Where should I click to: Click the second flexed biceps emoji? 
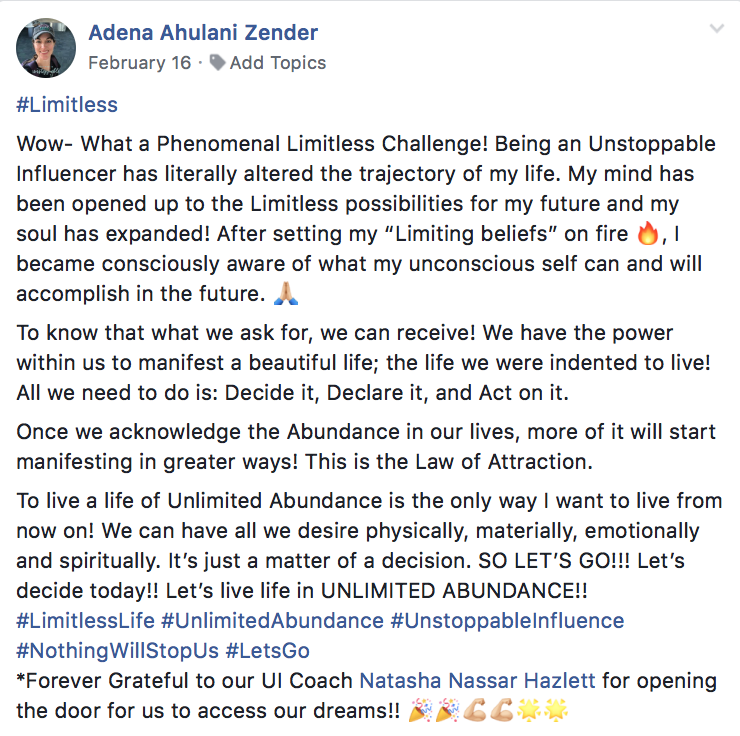(x=501, y=712)
